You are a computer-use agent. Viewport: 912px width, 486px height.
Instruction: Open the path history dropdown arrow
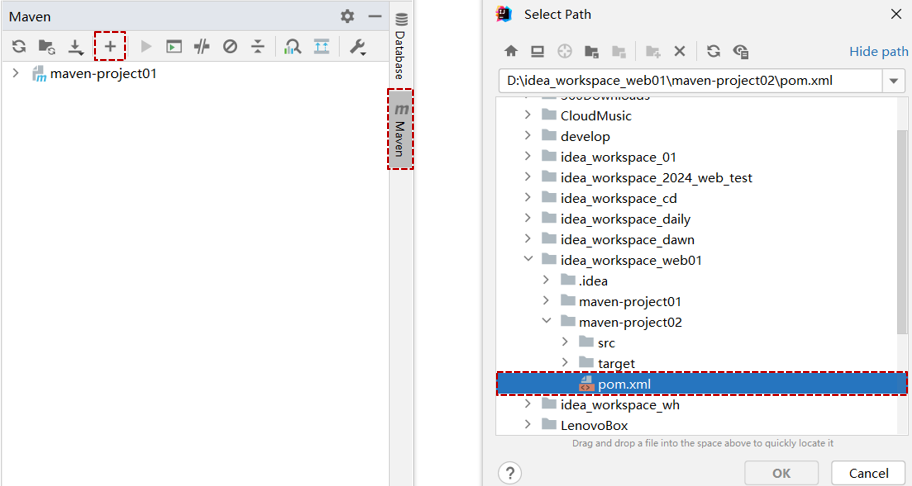click(893, 81)
